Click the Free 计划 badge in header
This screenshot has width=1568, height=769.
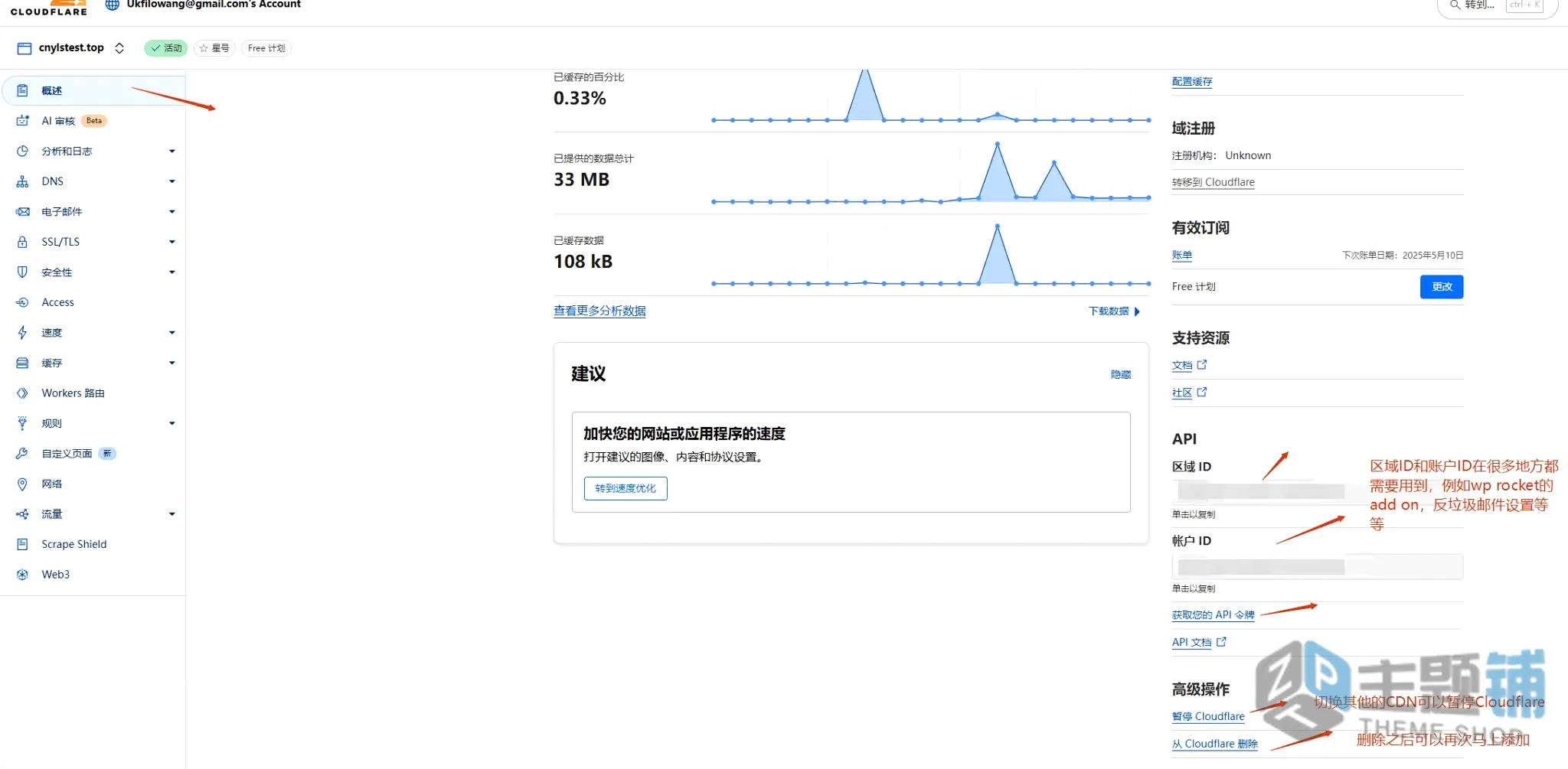(266, 48)
